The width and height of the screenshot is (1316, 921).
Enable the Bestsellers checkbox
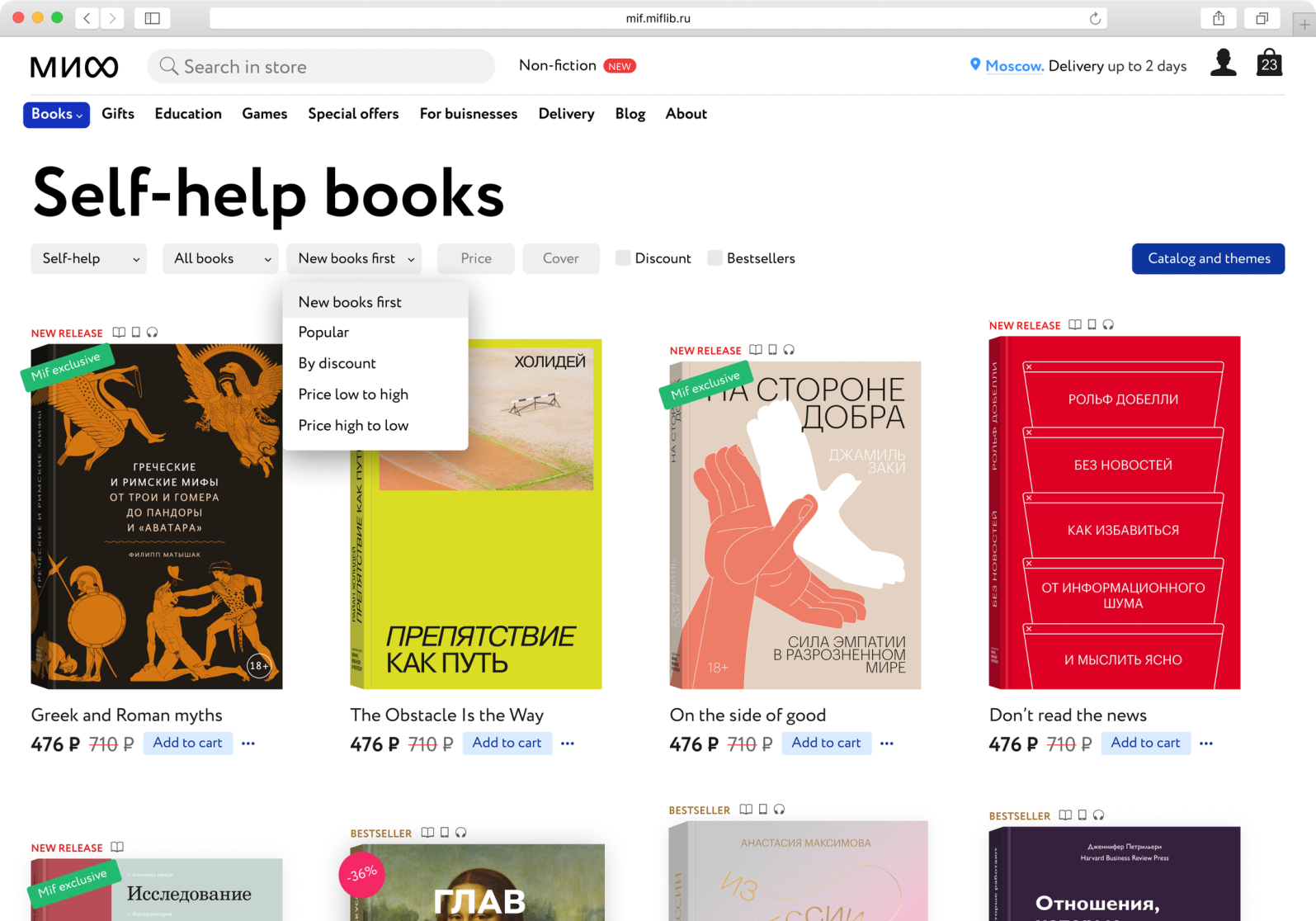(x=715, y=258)
